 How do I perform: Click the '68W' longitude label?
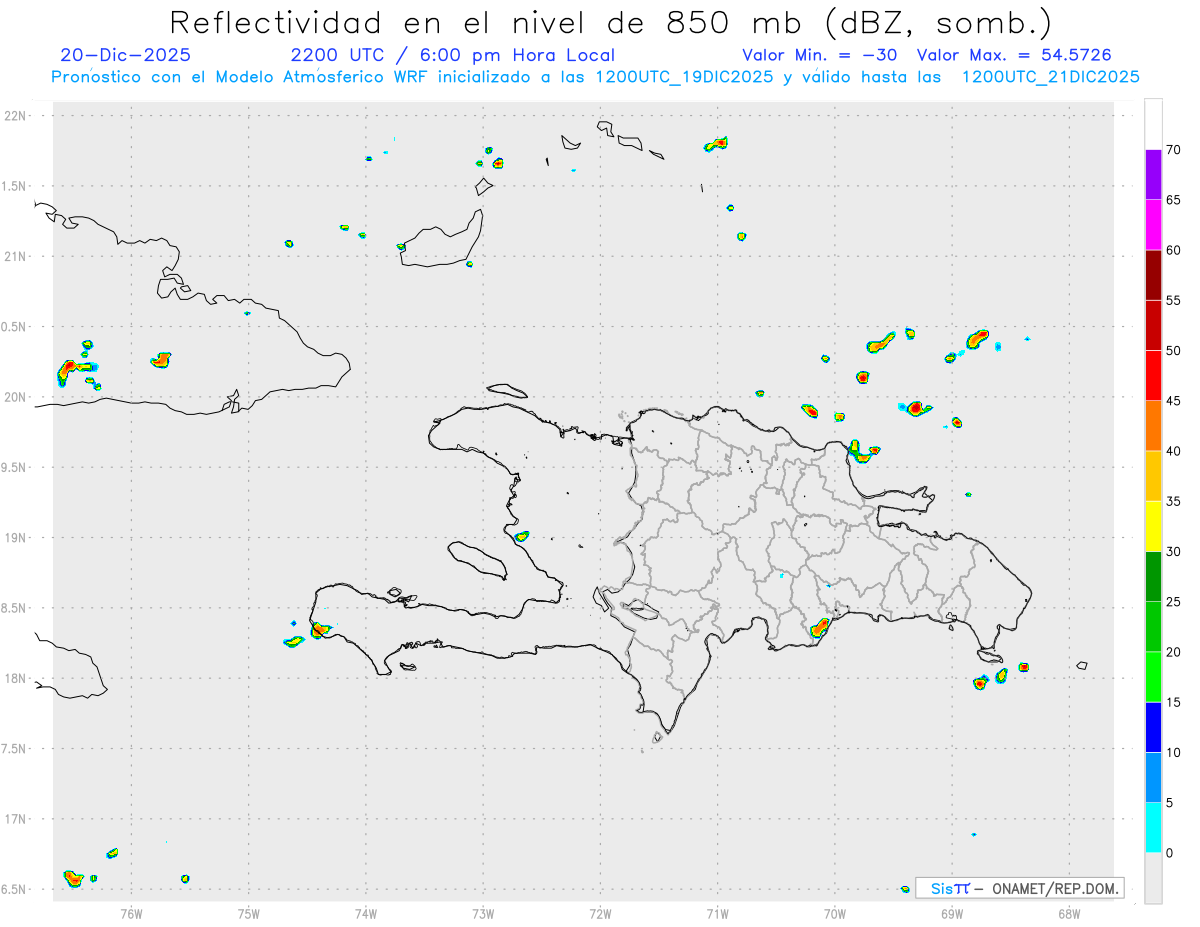(1069, 913)
